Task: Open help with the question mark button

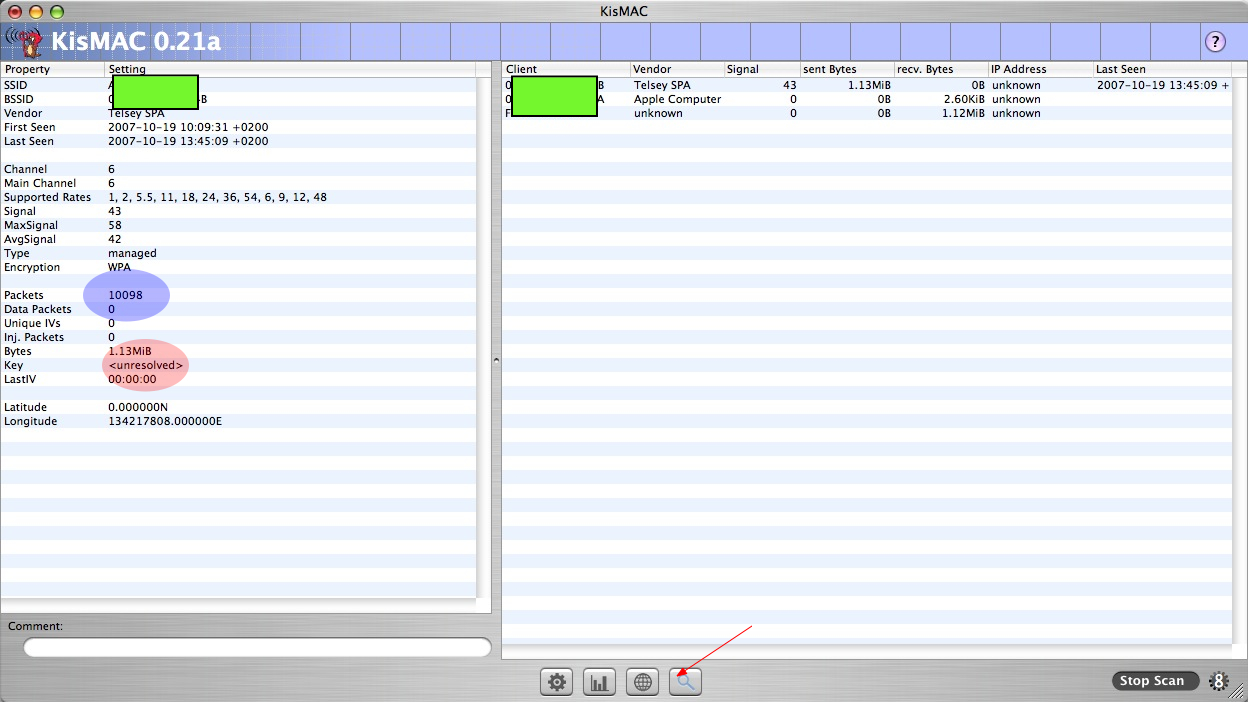Action: point(1215,41)
